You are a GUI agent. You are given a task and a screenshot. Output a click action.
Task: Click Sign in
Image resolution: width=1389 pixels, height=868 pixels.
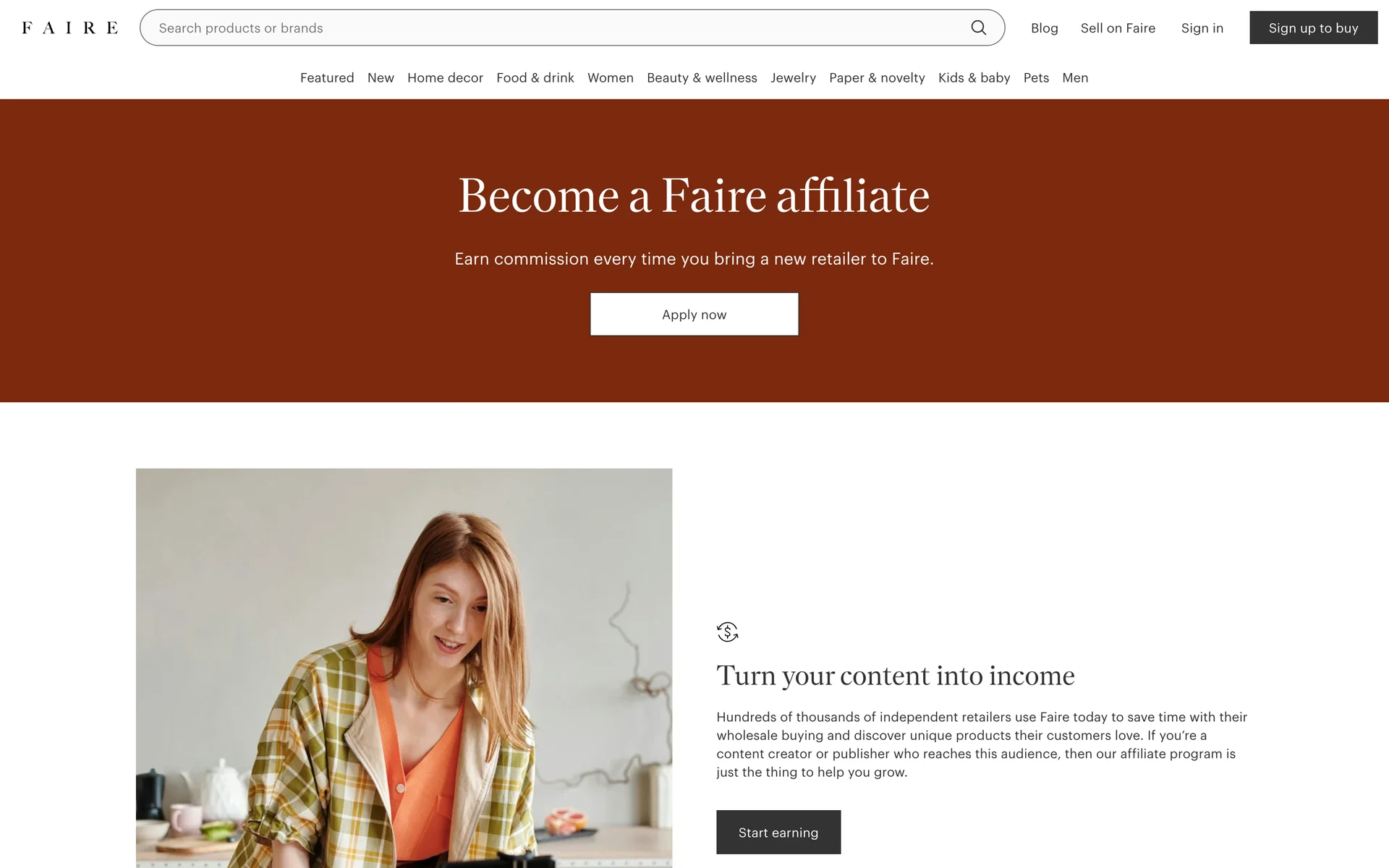pyautogui.click(x=1202, y=27)
